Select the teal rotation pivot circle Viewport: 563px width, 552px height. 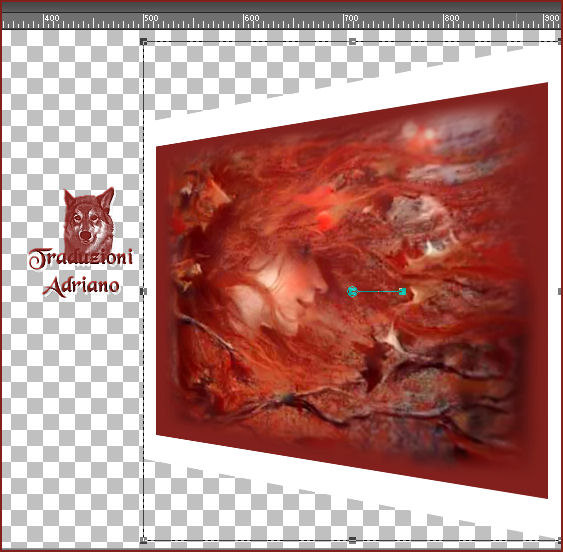pyautogui.click(x=352, y=291)
